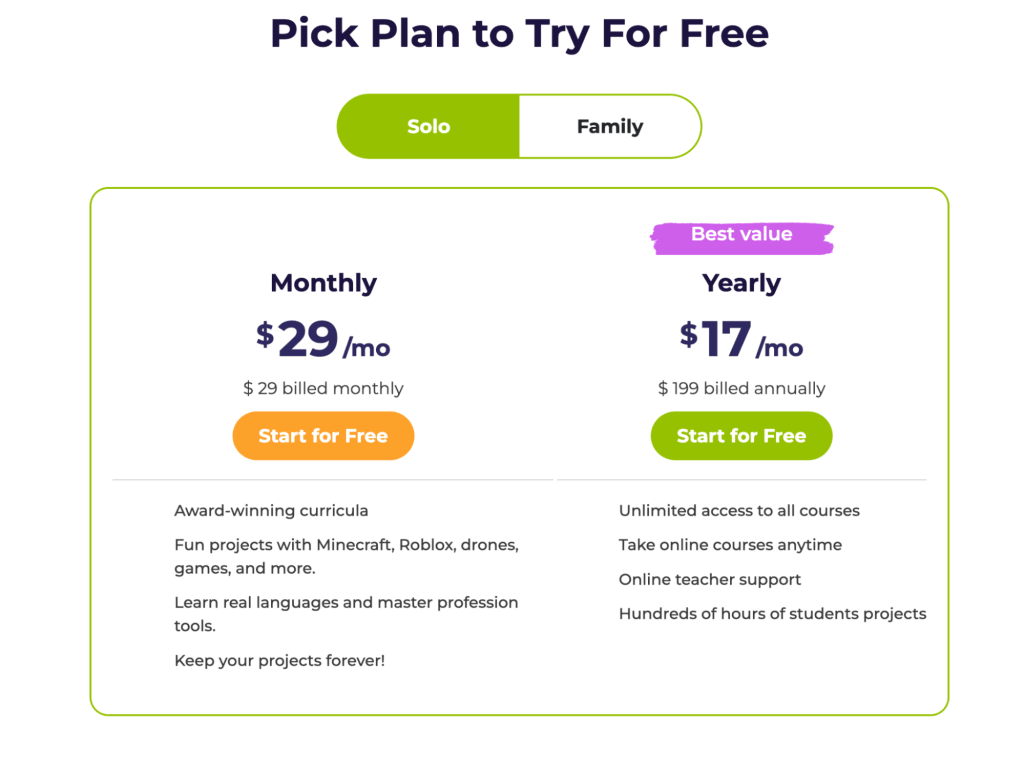
Task: Click the $17 per month price
Action: click(741, 340)
